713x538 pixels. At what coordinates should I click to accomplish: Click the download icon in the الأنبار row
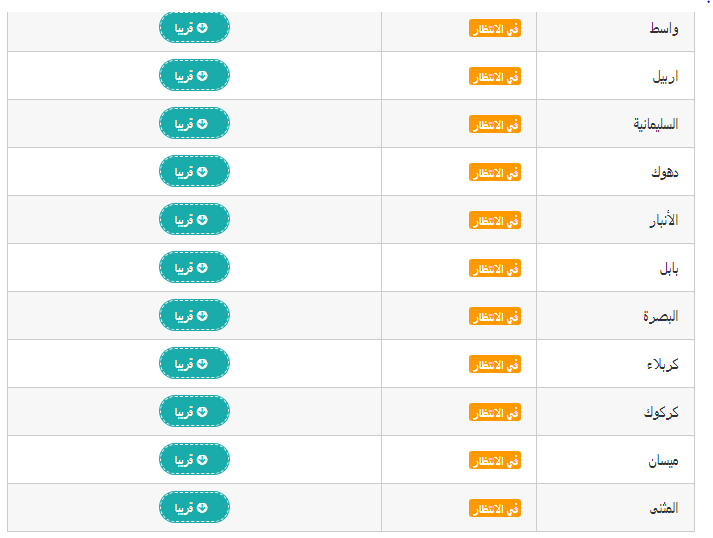tap(202, 220)
